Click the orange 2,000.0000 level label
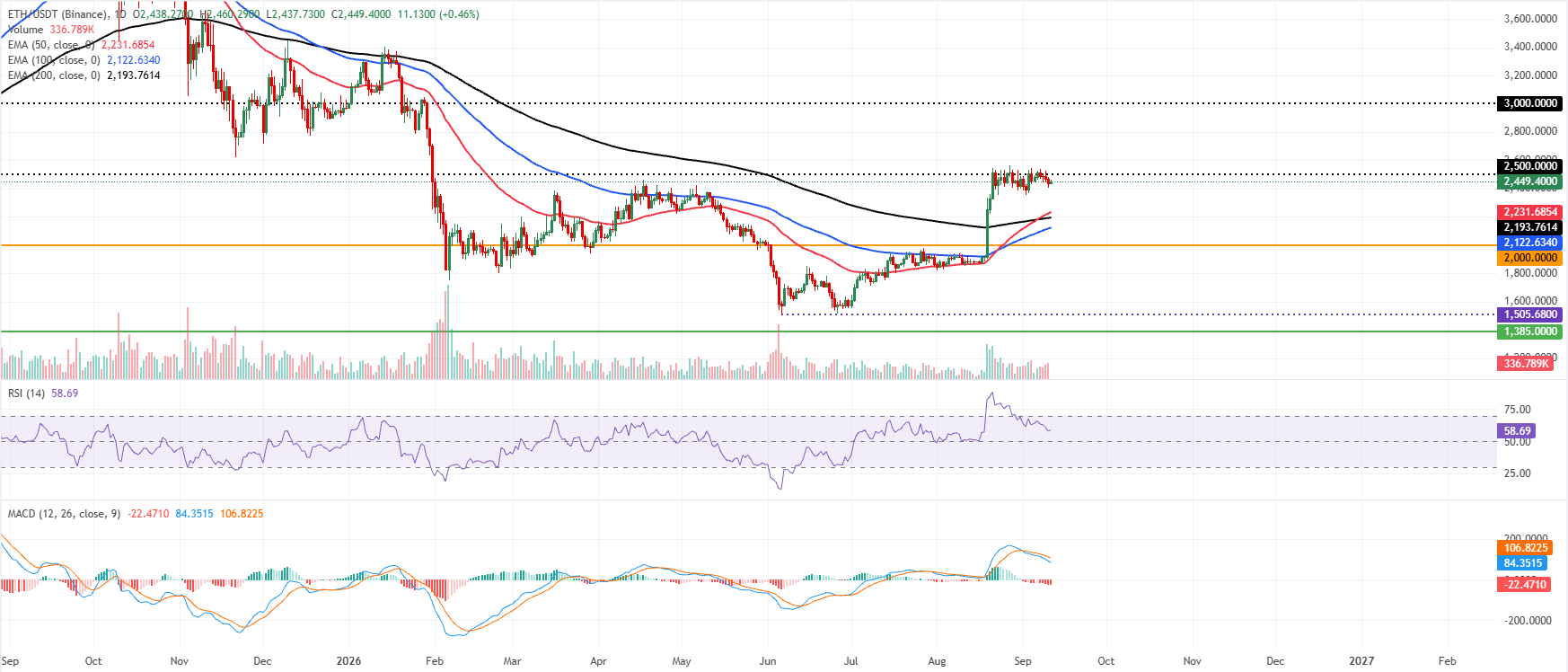The height and width of the screenshot is (672, 1568). pos(1530,258)
